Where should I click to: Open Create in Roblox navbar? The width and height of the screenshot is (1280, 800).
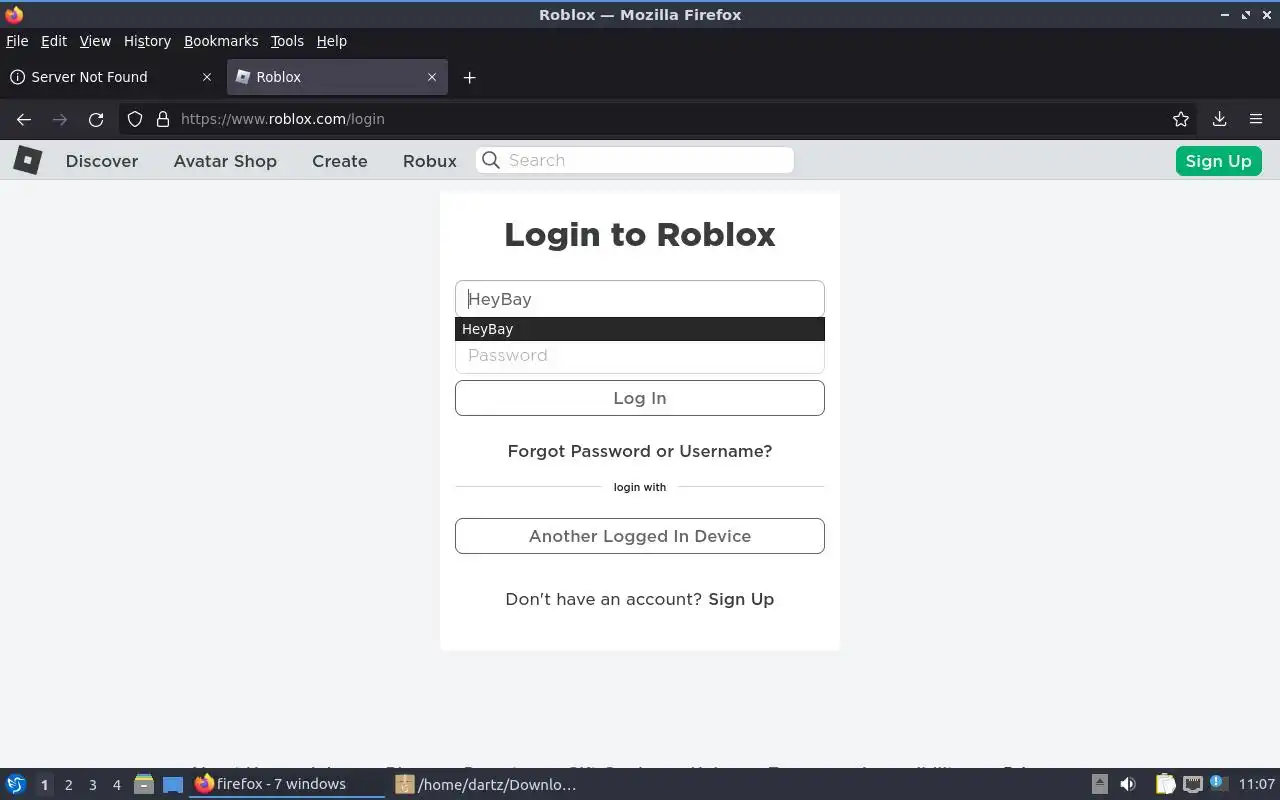point(340,161)
